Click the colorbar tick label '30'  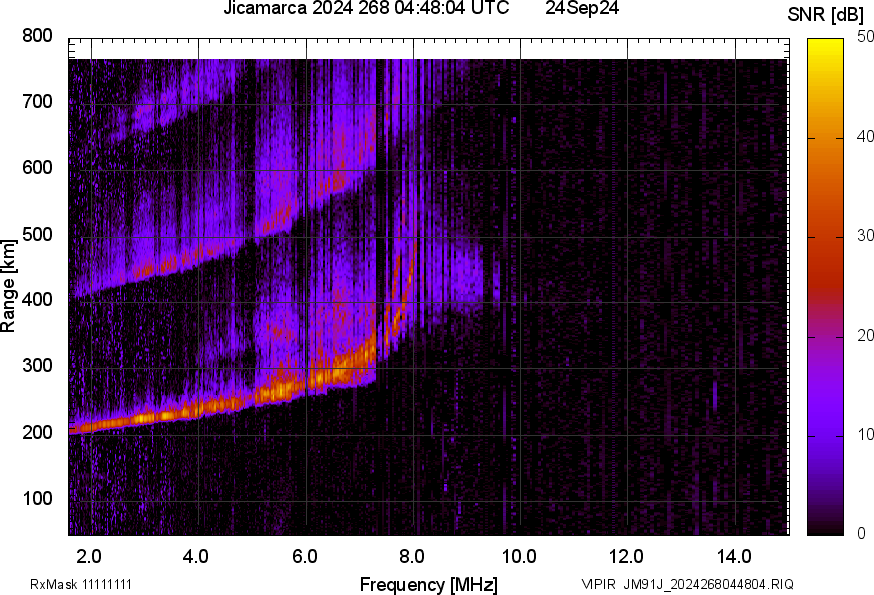tap(865, 235)
